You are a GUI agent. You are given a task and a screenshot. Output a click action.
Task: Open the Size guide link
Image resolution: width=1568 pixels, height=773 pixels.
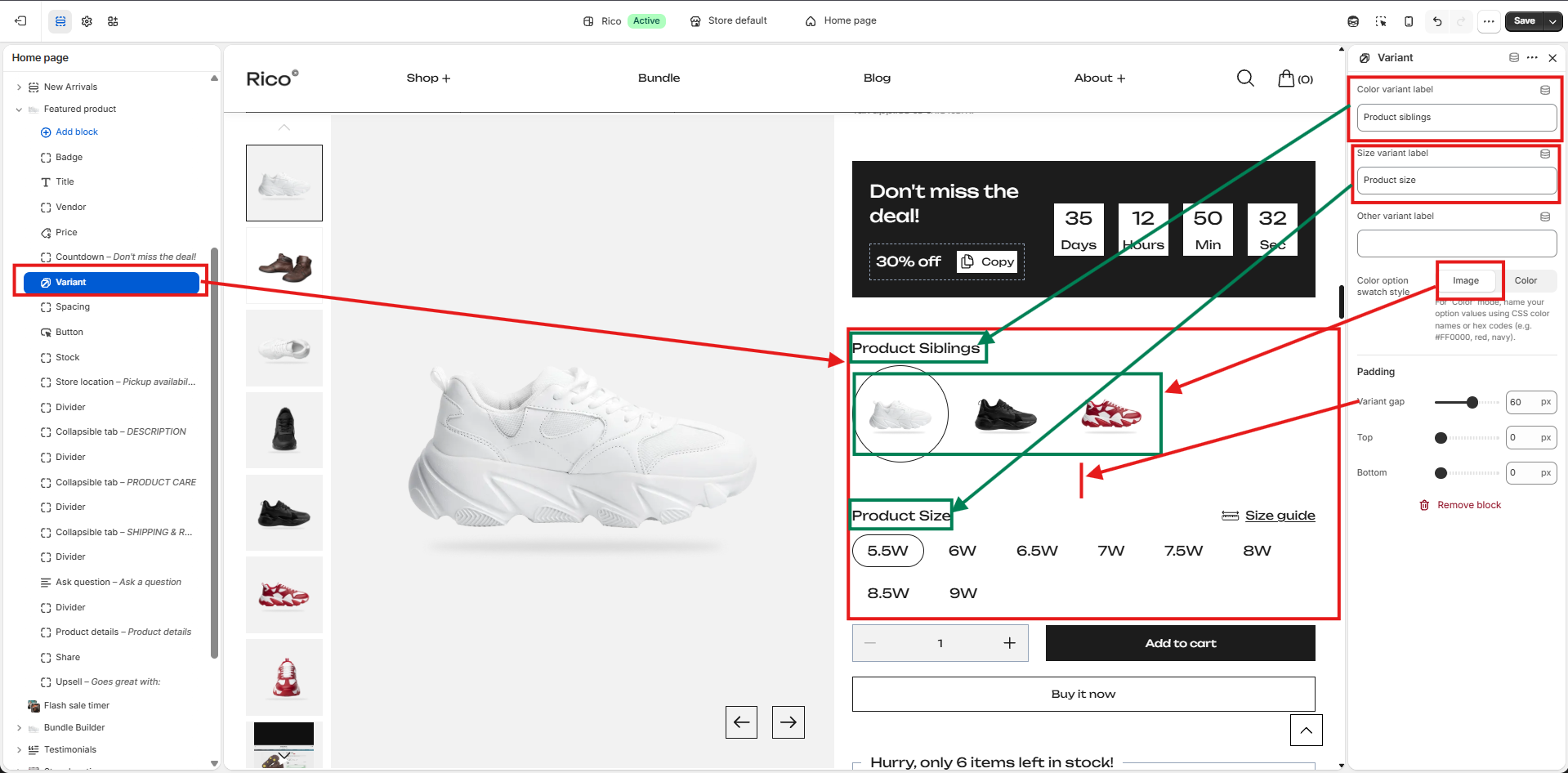(1268, 516)
